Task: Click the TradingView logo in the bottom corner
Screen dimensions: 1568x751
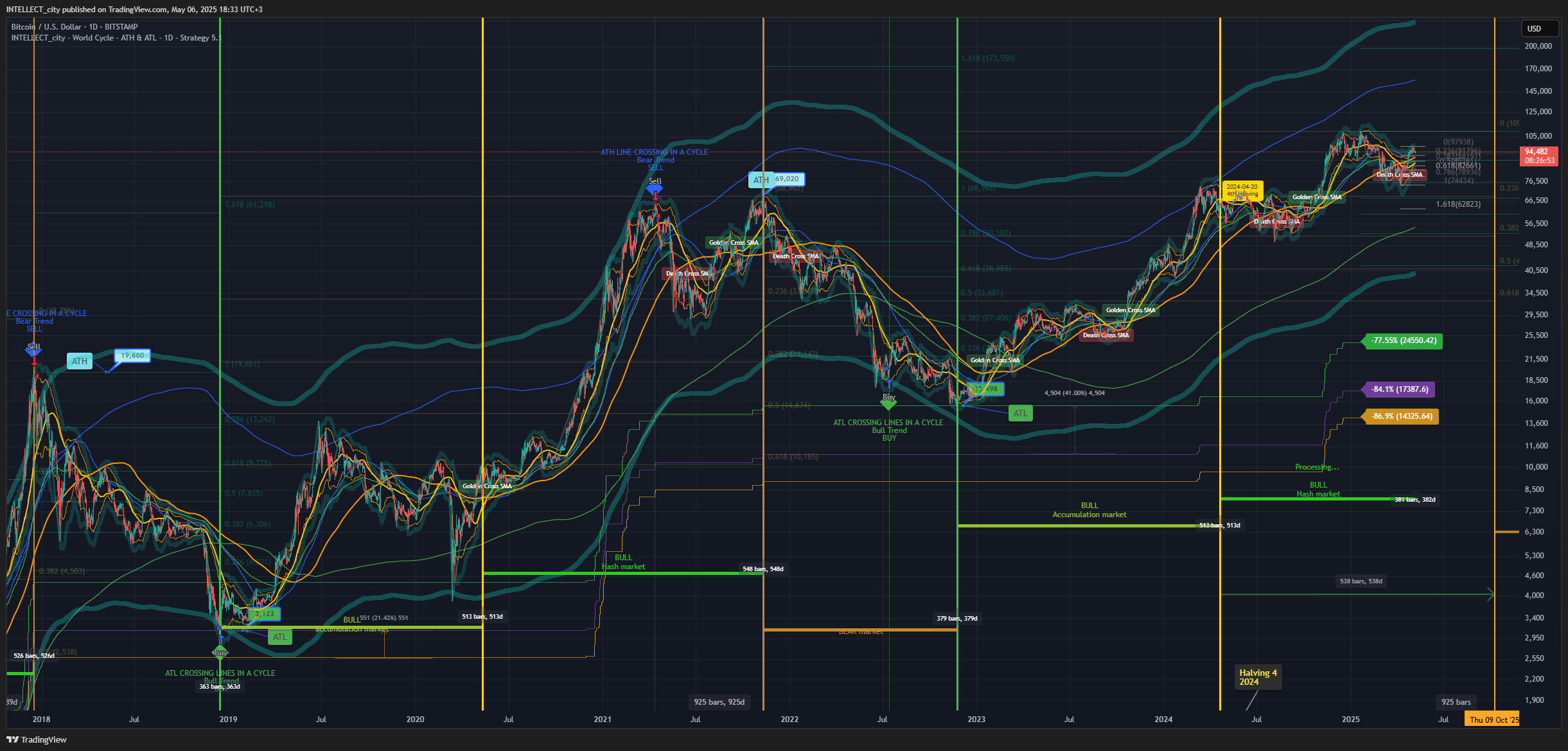Action: point(37,739)
